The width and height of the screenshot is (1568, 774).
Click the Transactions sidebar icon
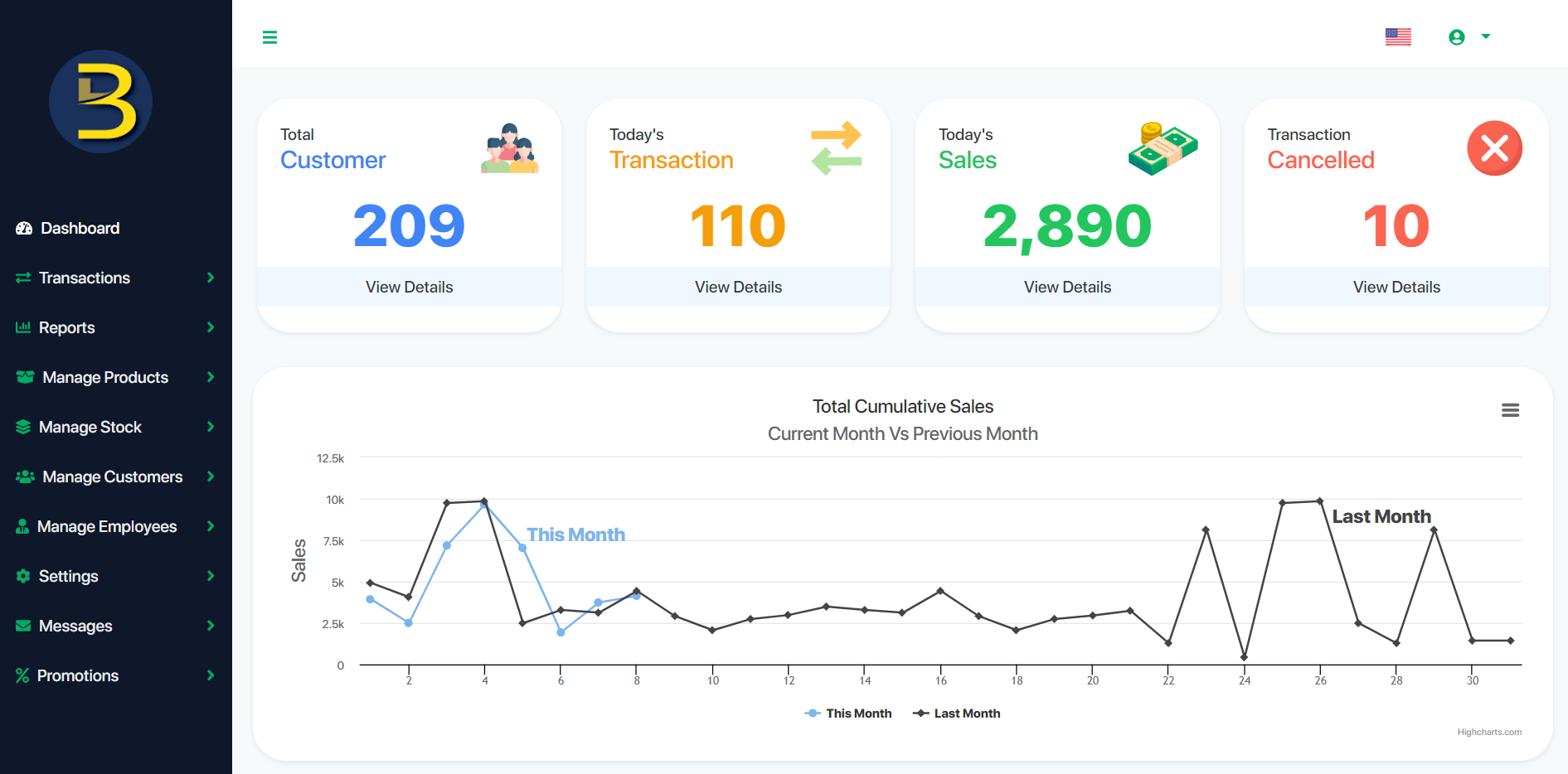(23, 278)
